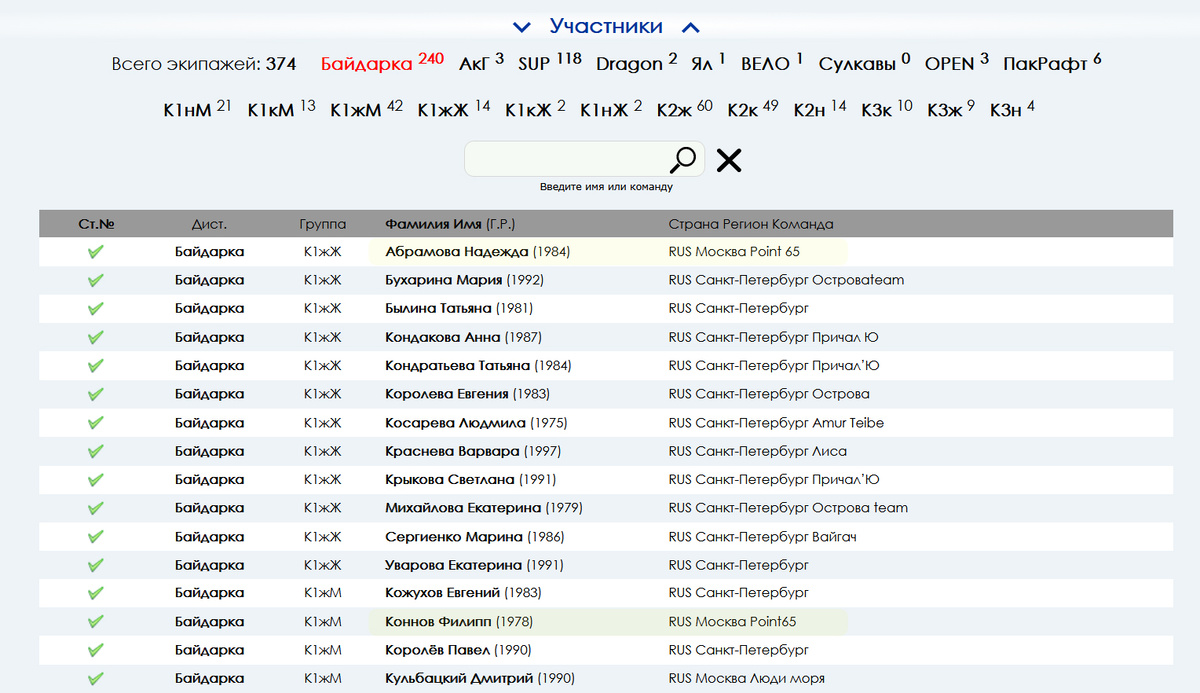Click team text RUS Санкт-Петербург Вайгач
This screenshot has height=693, width=1200.
pyautogui.click(x=762, y=537)
